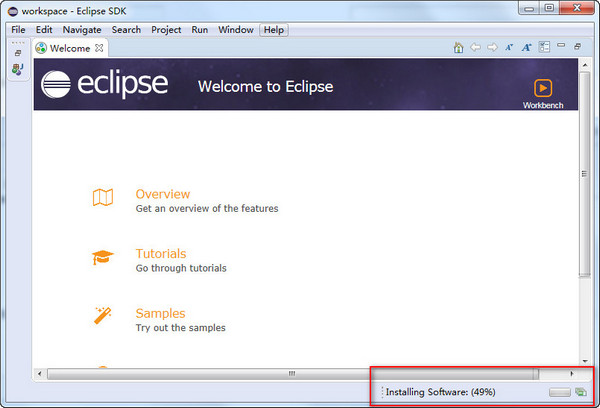Open the Workbench play icon
Image resolution: width=600 pixels, height=408 pixels.
pos(543,88)
